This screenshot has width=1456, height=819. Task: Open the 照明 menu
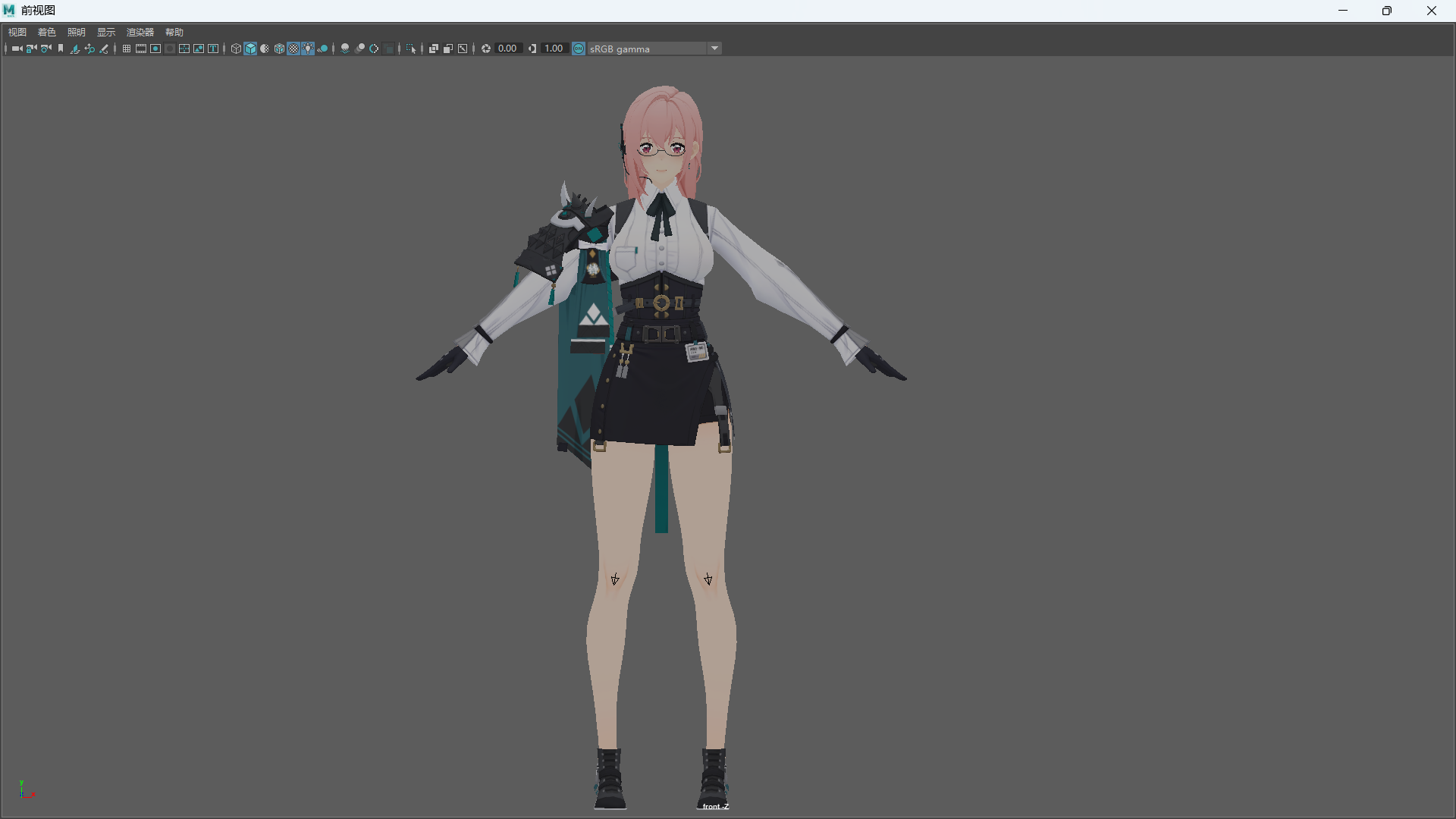tap(77, 32)
